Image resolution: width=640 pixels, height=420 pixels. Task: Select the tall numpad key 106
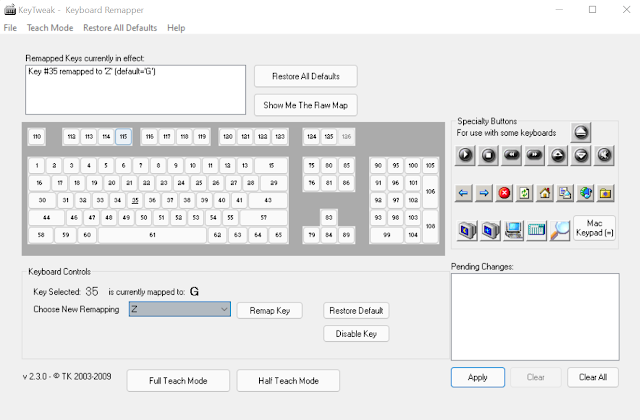click(x=430, y=191)
